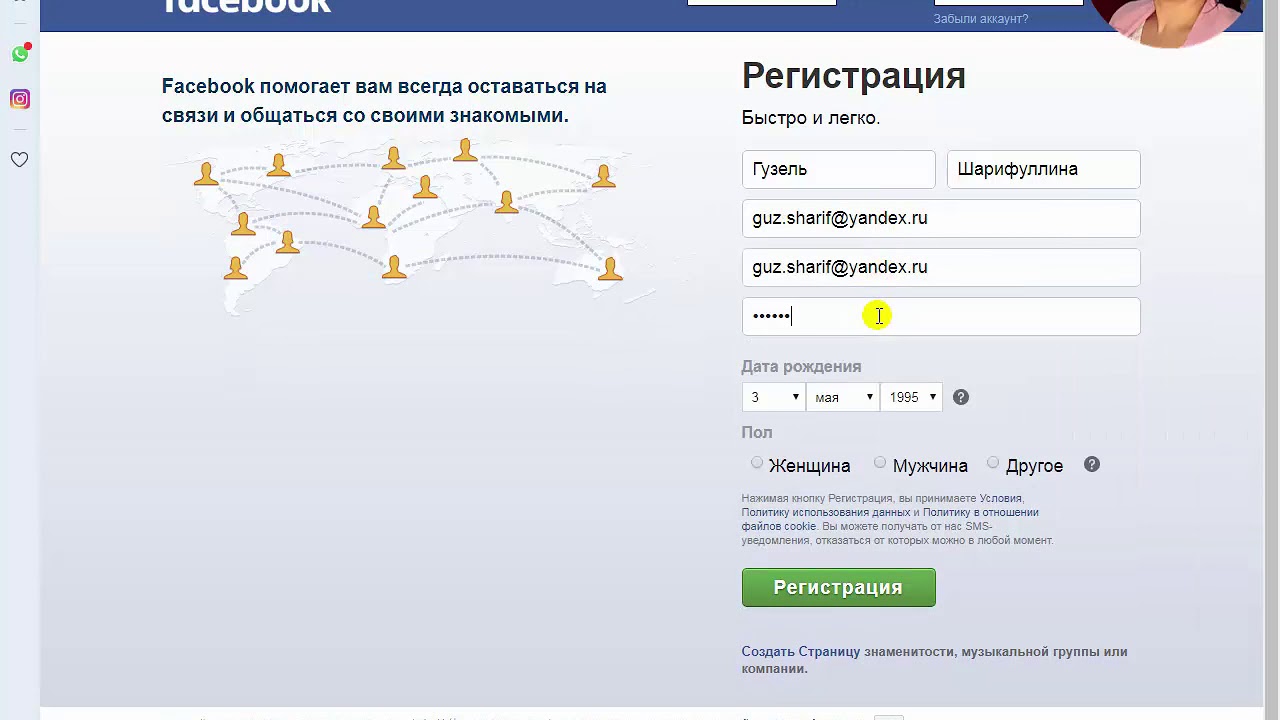Click the email confirmation field

tap(941, 267)
